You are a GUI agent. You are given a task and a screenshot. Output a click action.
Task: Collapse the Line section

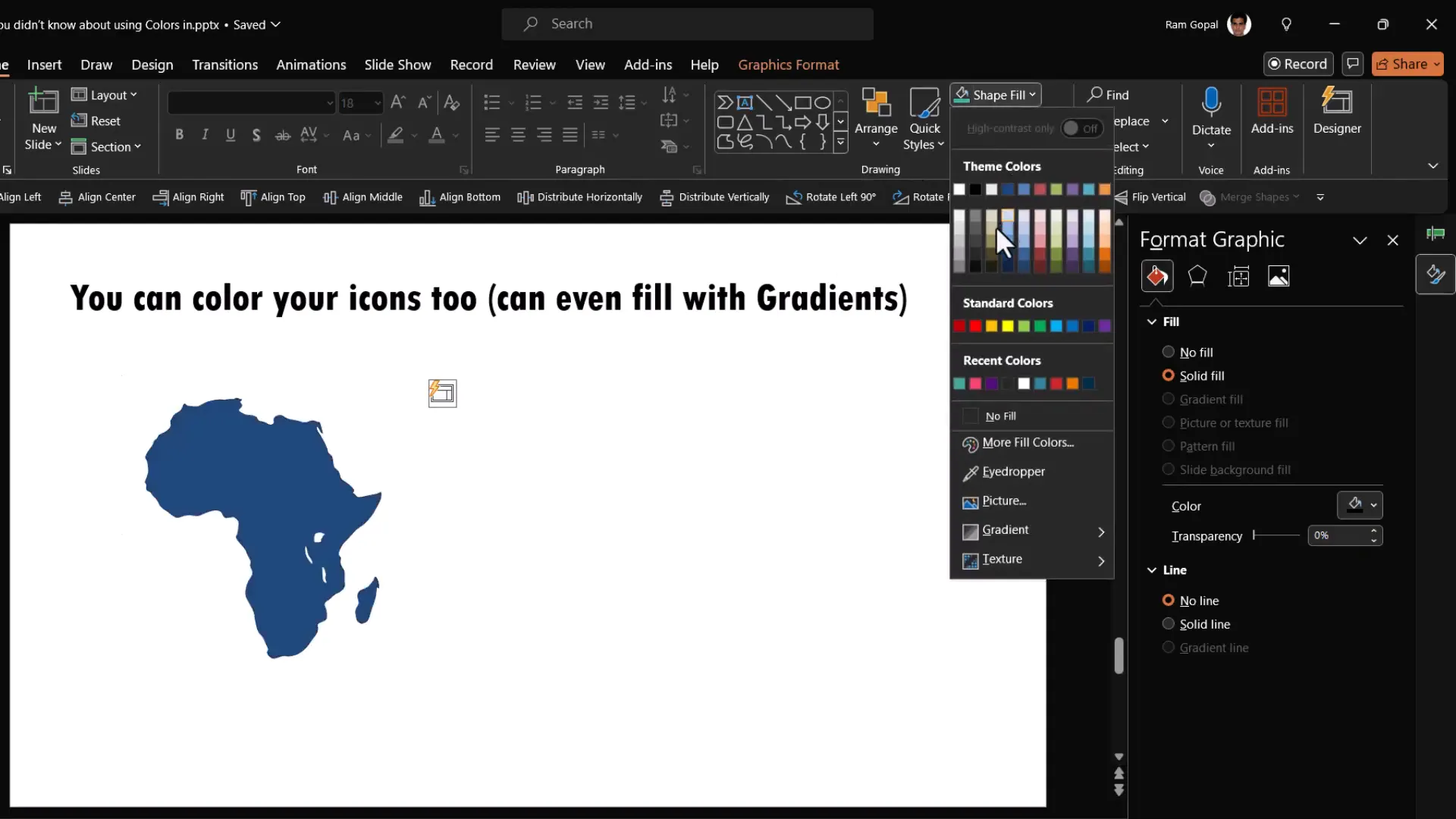[x=1152, y=570]
